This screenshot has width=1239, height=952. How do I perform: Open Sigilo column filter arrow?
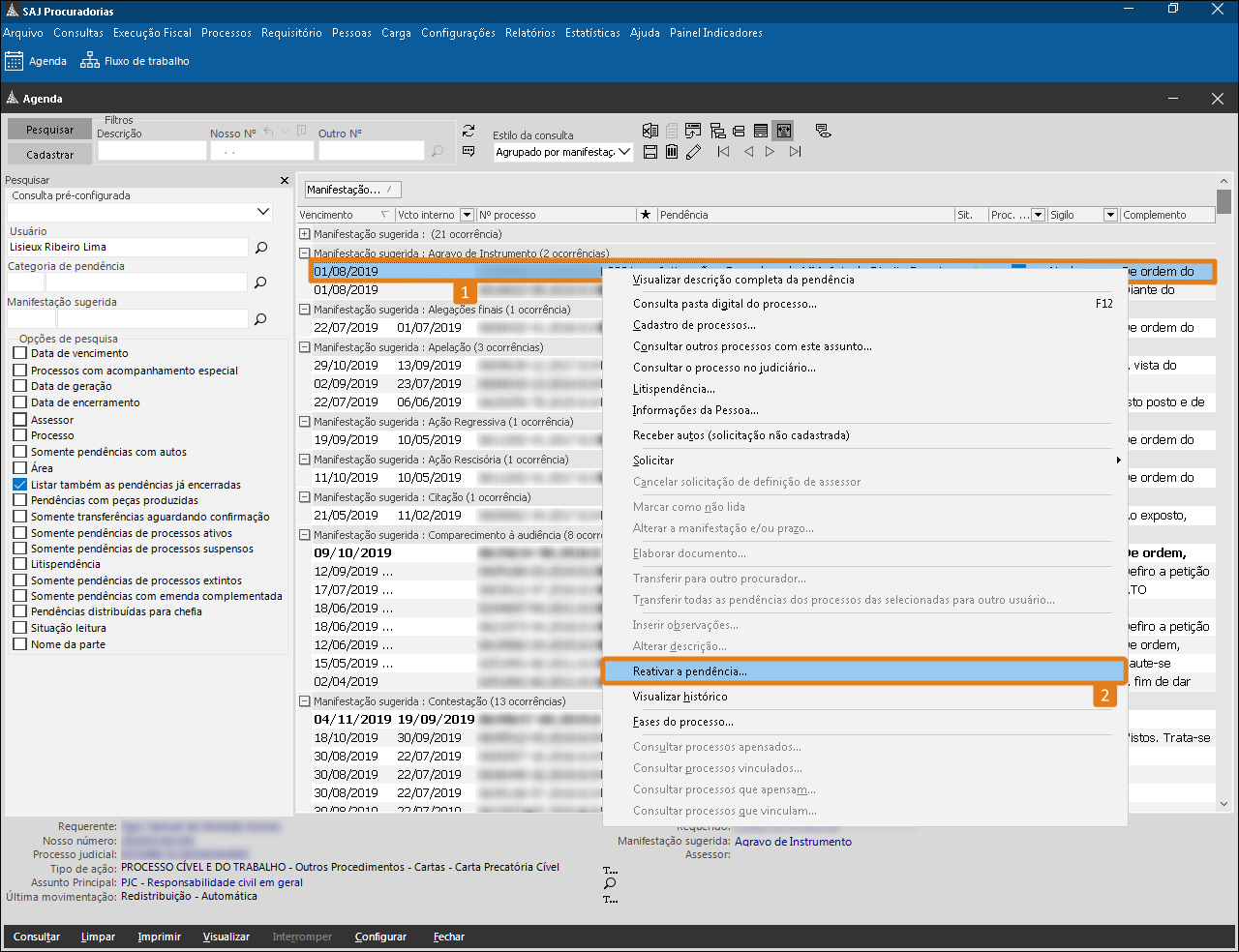(1111, 215)
